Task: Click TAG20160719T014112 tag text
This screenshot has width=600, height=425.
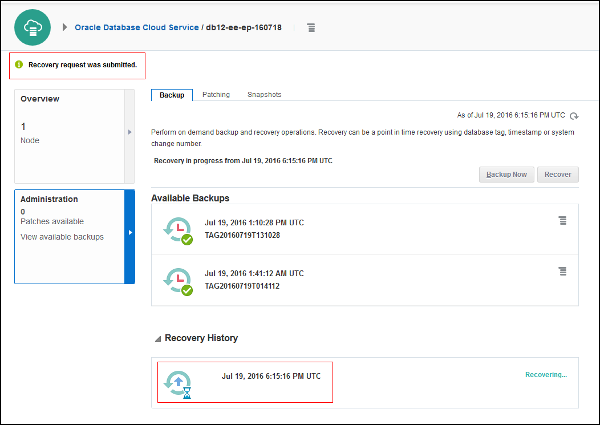Action: pyautogui.click(x=242, y=286)
